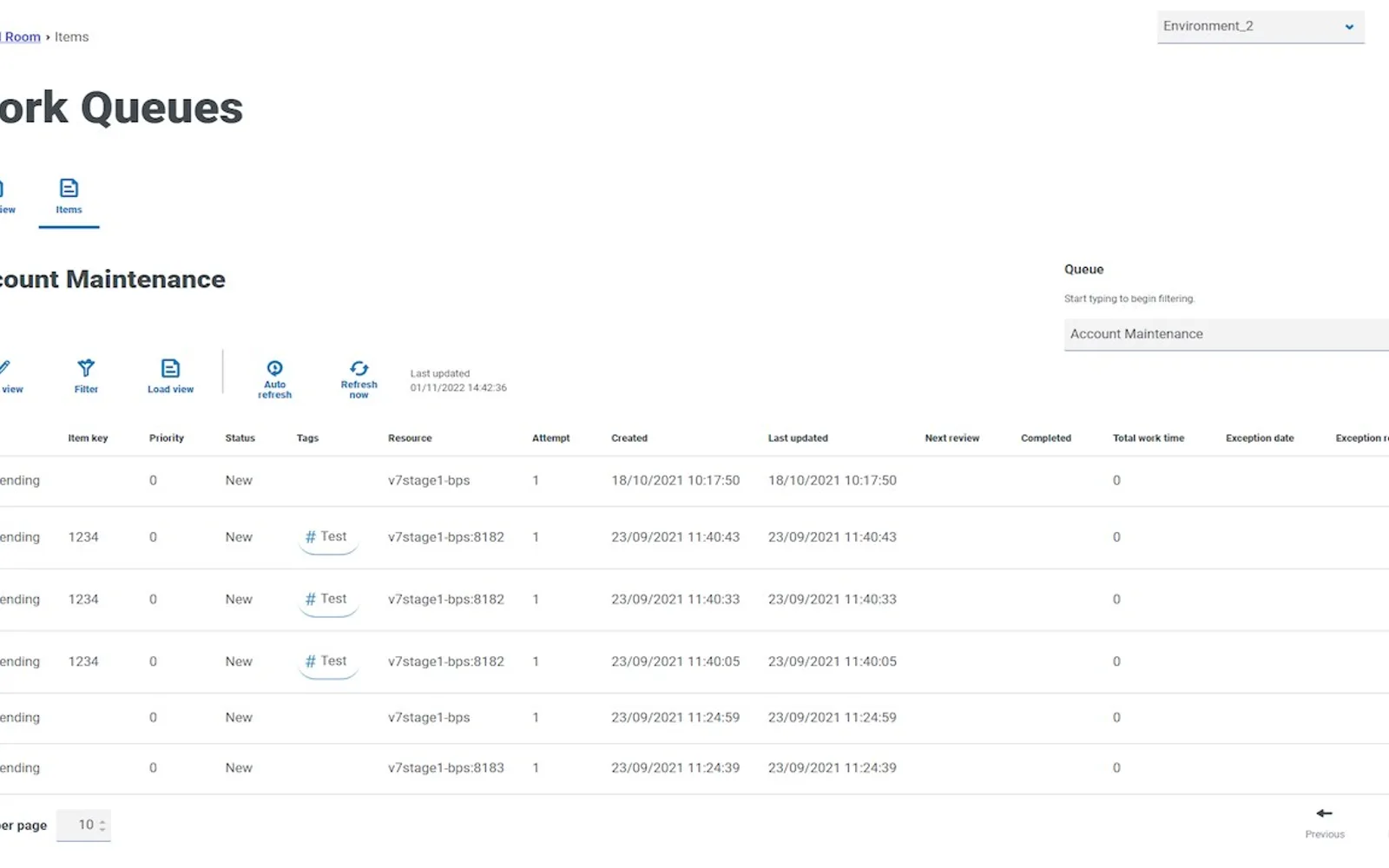
Task: Select created date 23/09/2021 11:24:59
Action: point(675,718)
